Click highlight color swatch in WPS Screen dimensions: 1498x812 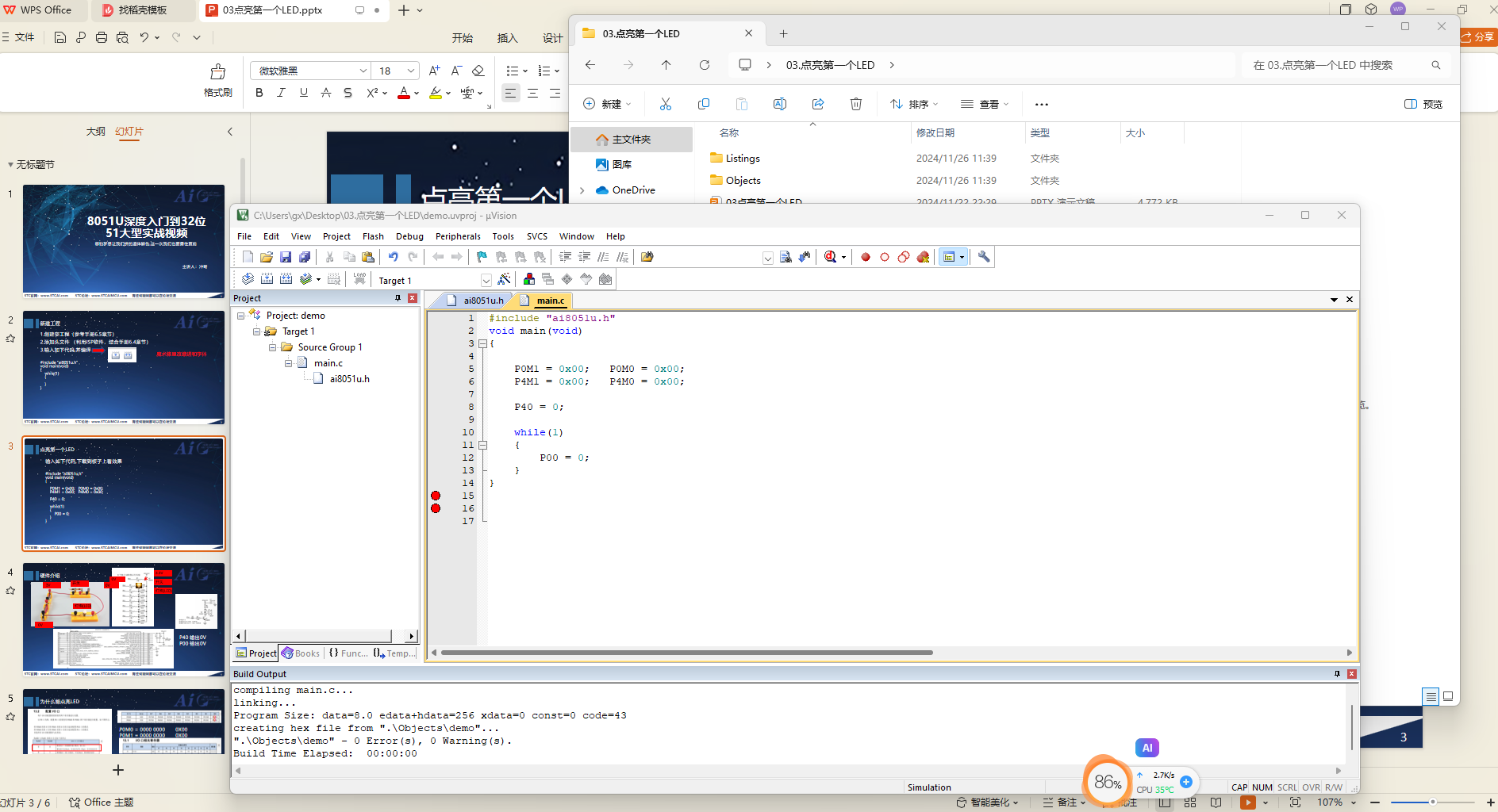(436, 93)
